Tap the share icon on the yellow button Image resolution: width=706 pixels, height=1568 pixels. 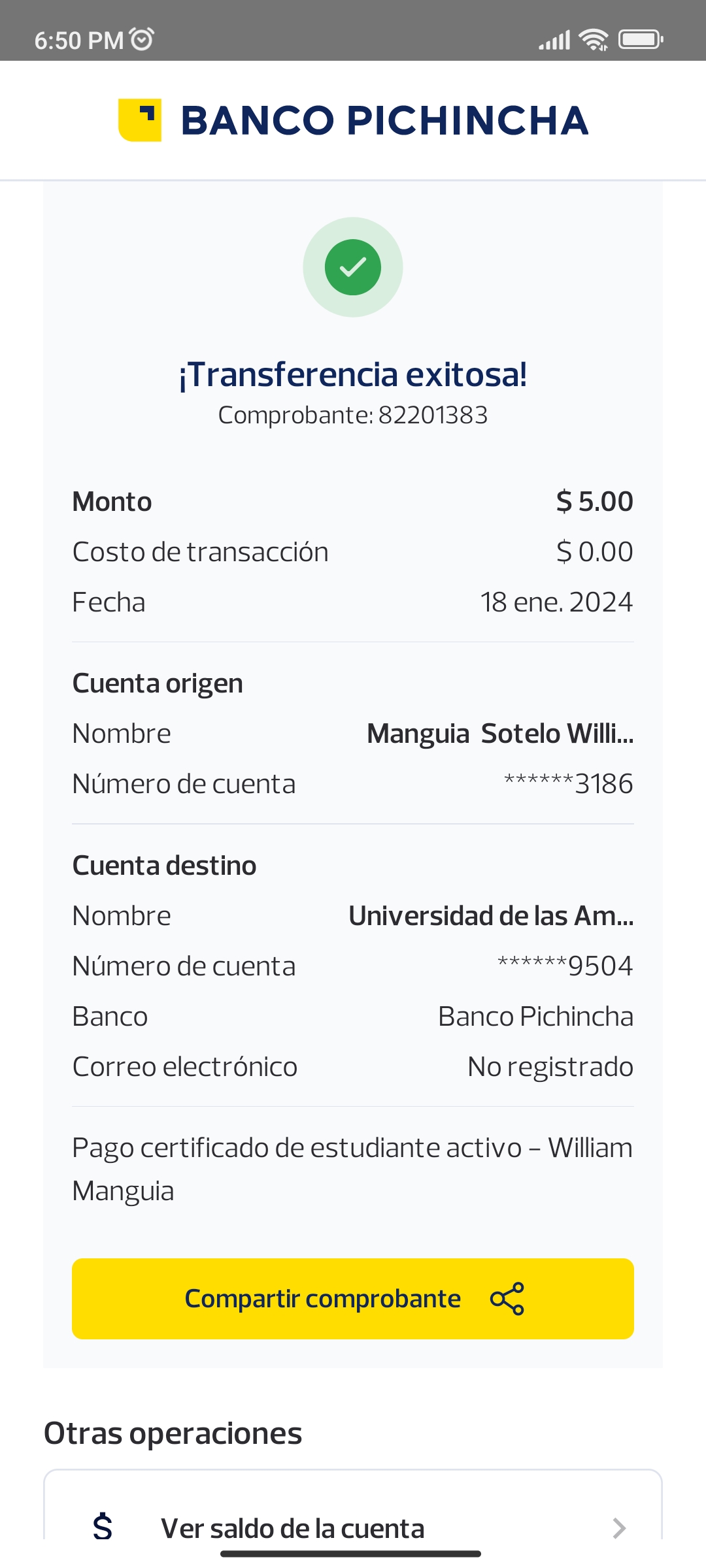tap(507, 1299)
